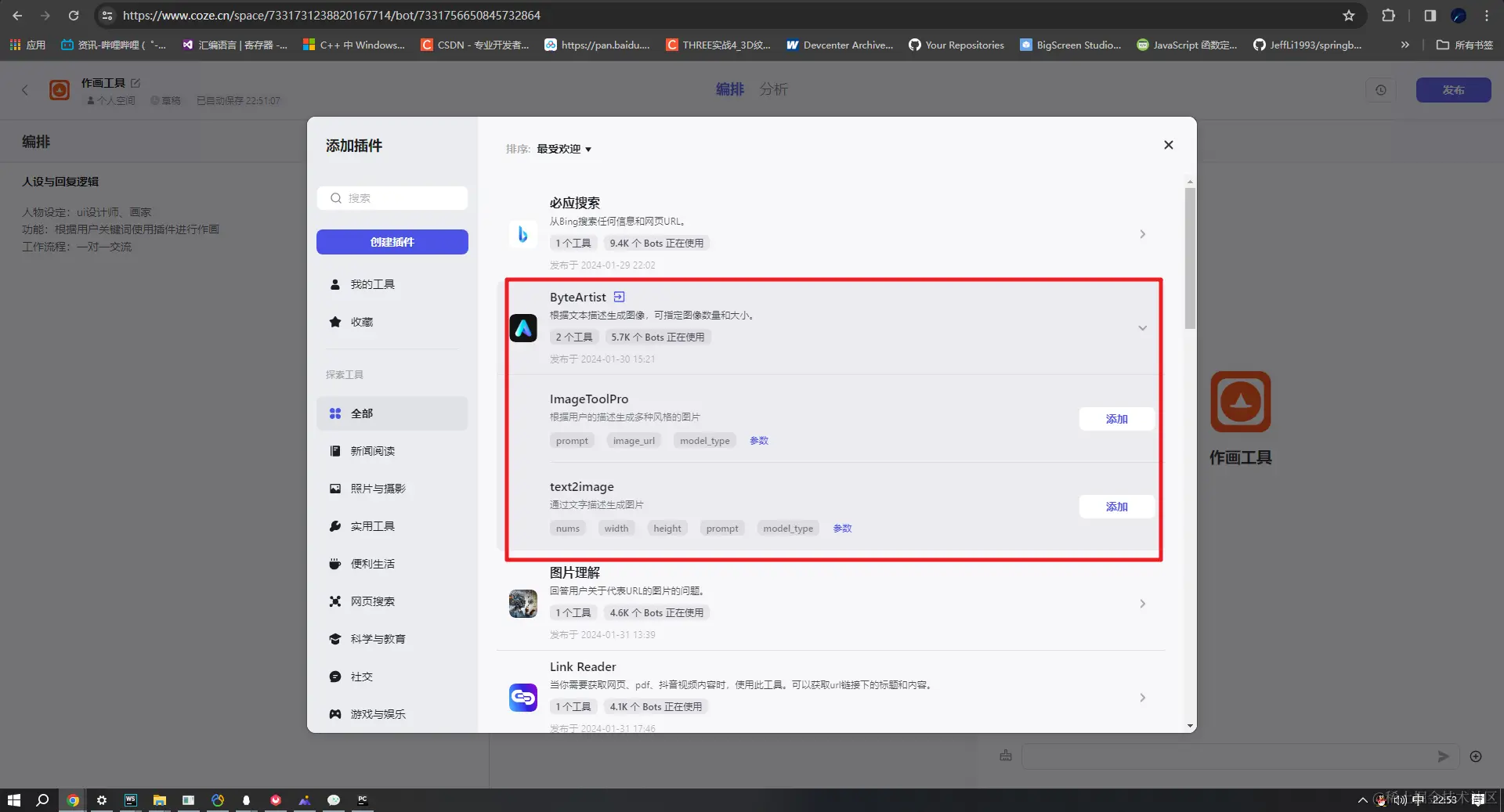Viewport: 1504px width, 812px height.
Task: Click the ByteArtist plugin logo
Action: [x=522, y=328]
